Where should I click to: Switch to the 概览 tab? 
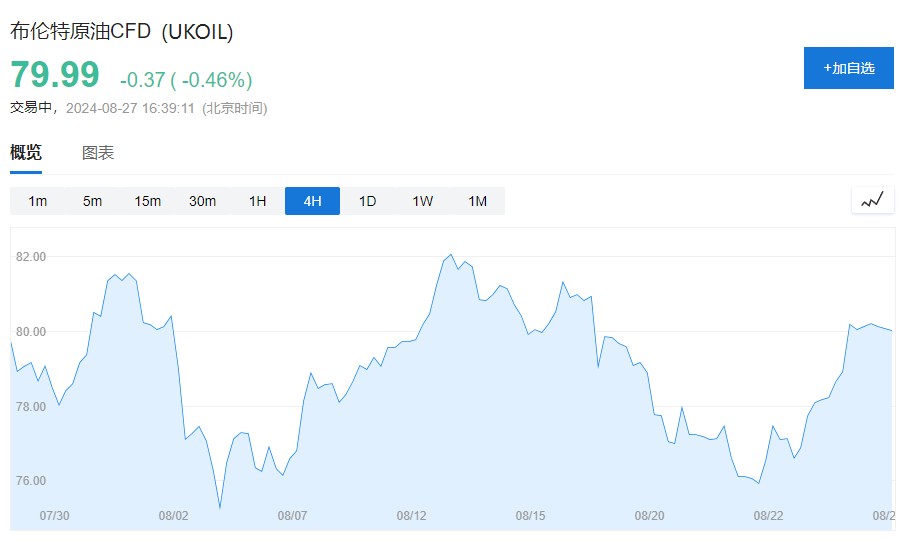(x=26, y=153)
